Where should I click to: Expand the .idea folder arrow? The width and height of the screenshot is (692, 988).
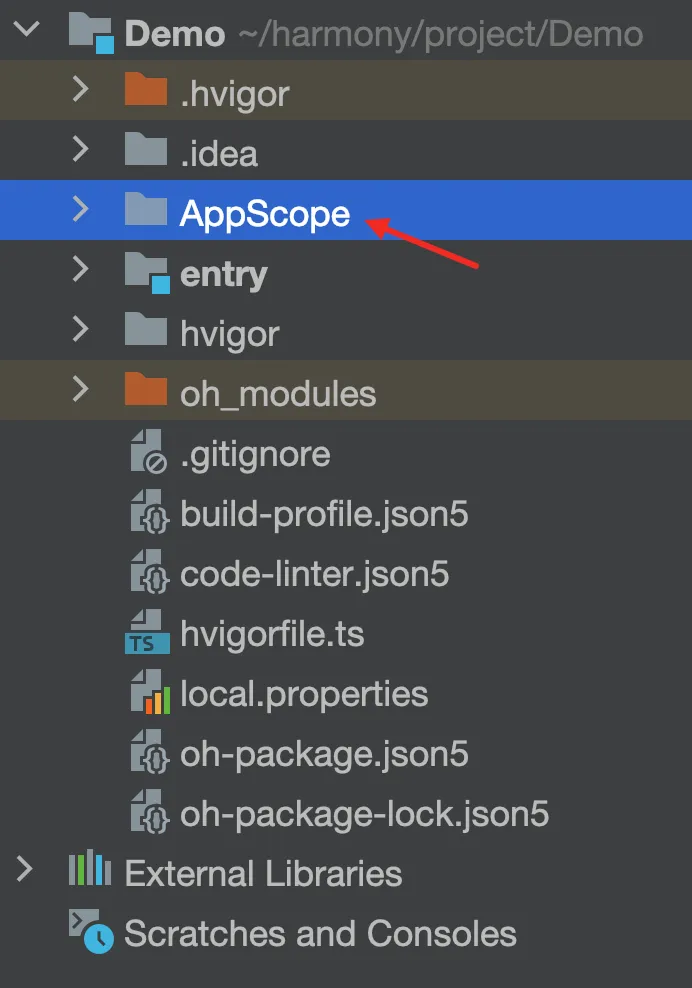pyautogui.click(x=80, y=149)
